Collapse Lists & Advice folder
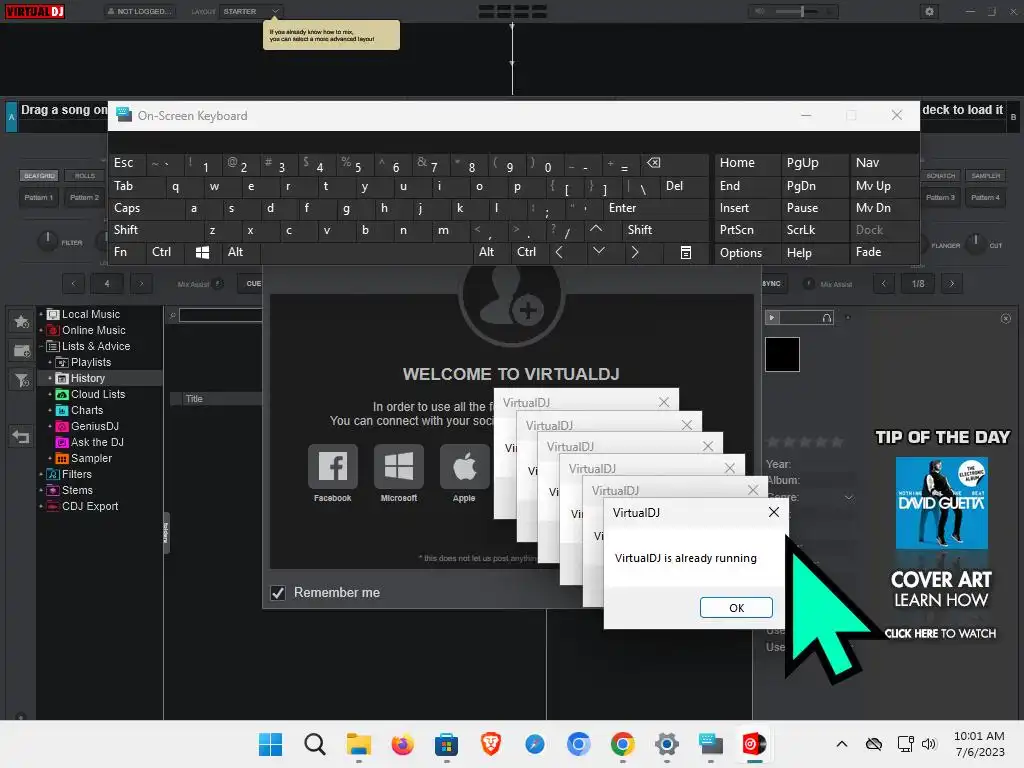 [40, 346]
